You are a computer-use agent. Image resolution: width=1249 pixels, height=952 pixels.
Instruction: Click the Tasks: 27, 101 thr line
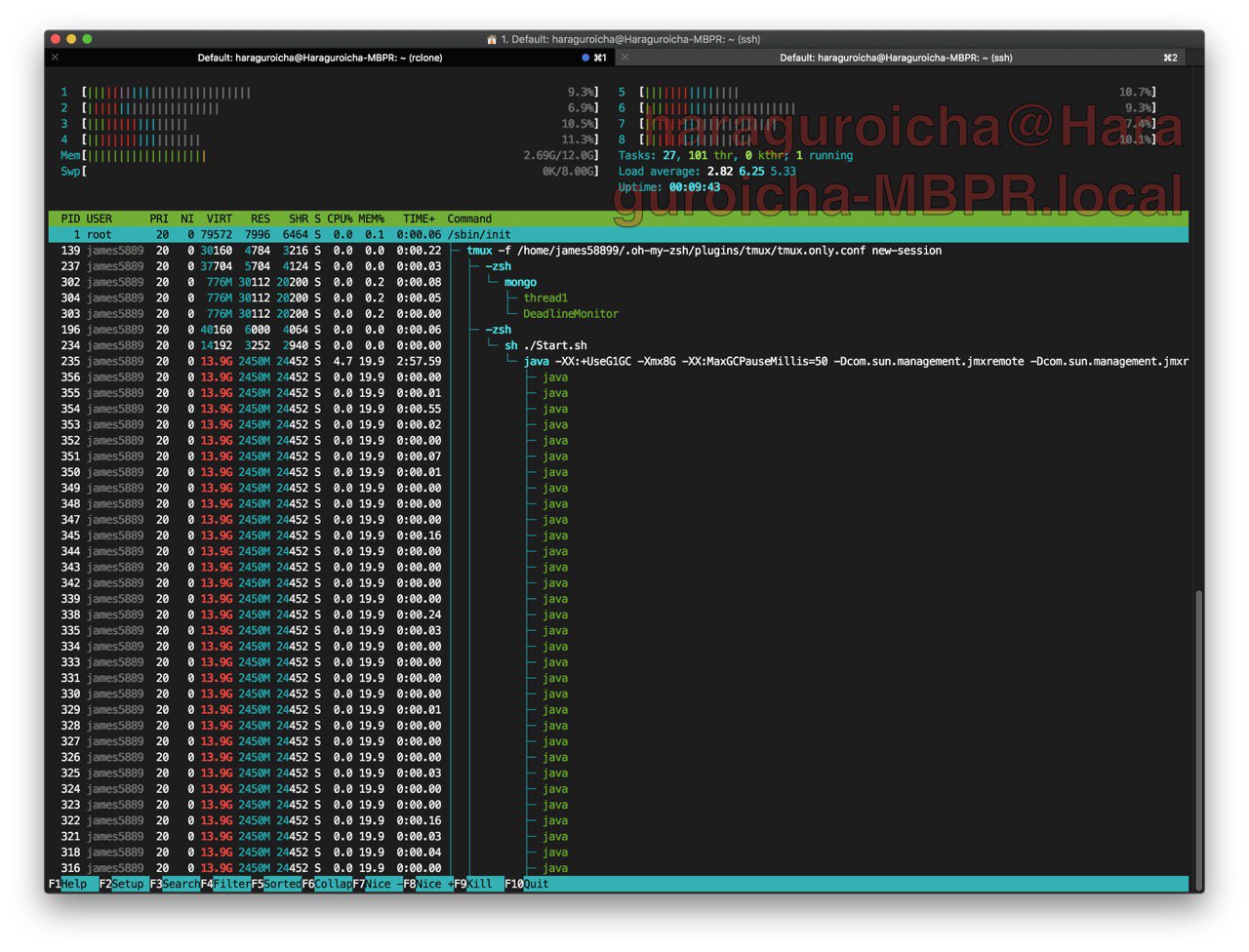click(x=736, y=155)
